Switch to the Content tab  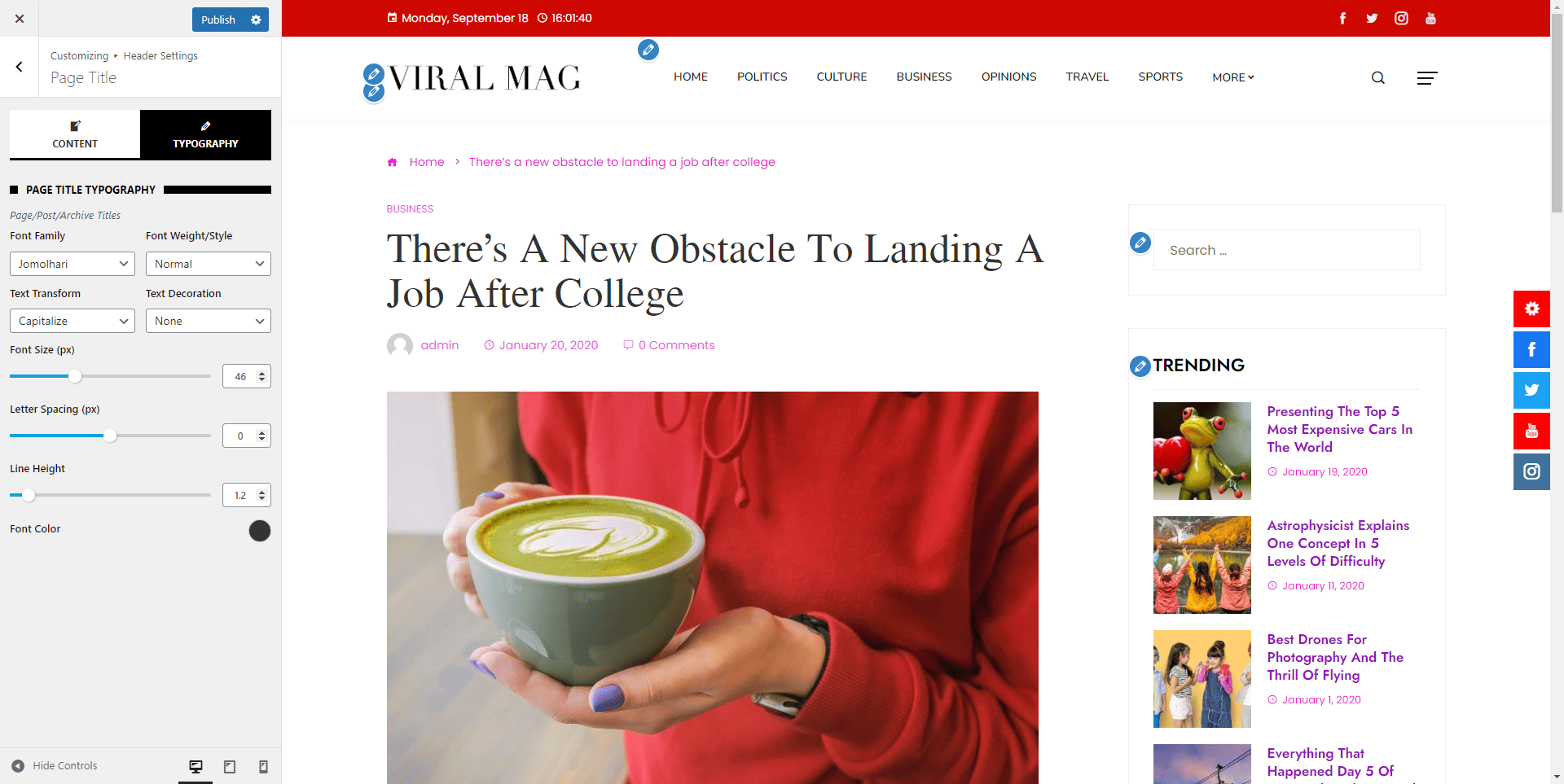click(x=75, y=134)
